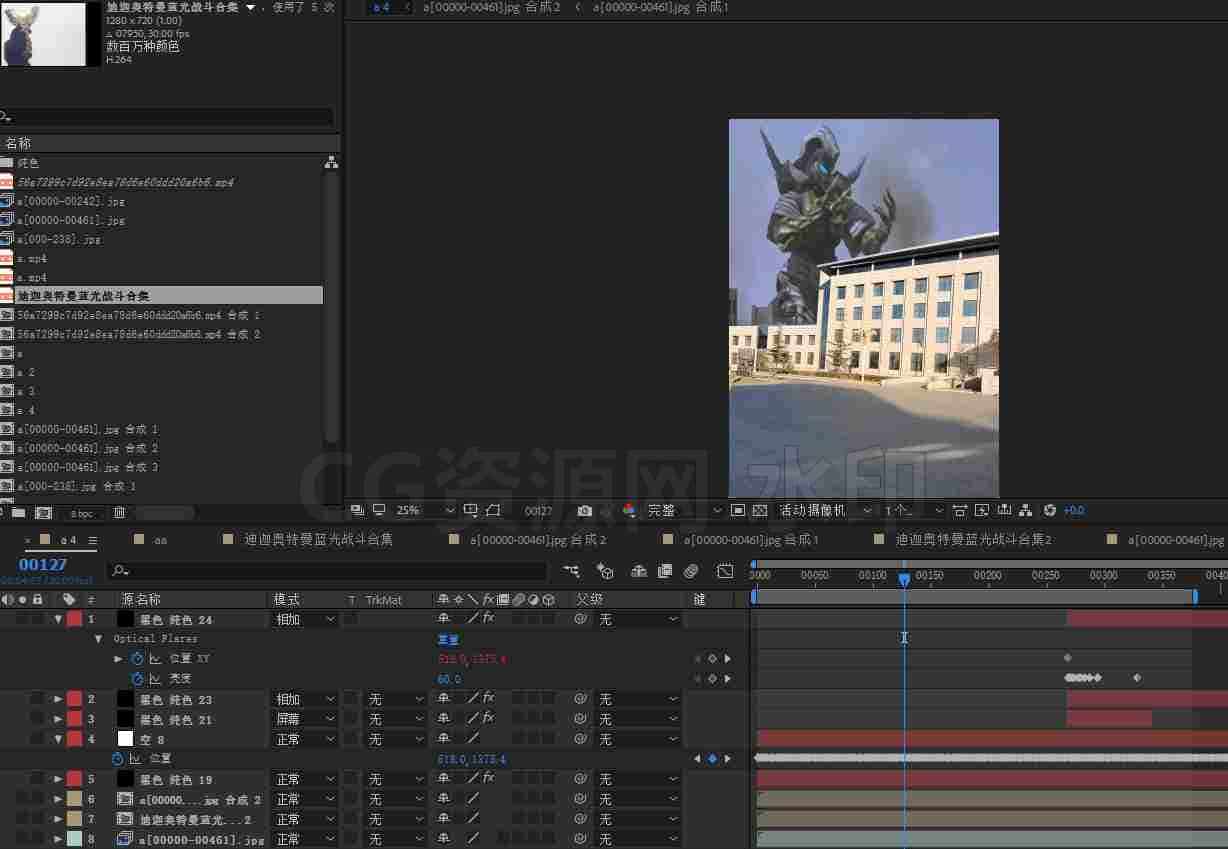Click the delete trash icon in project panel
Image resolution: width=1228 pixels, height=849 pixels.
[119, 513]
